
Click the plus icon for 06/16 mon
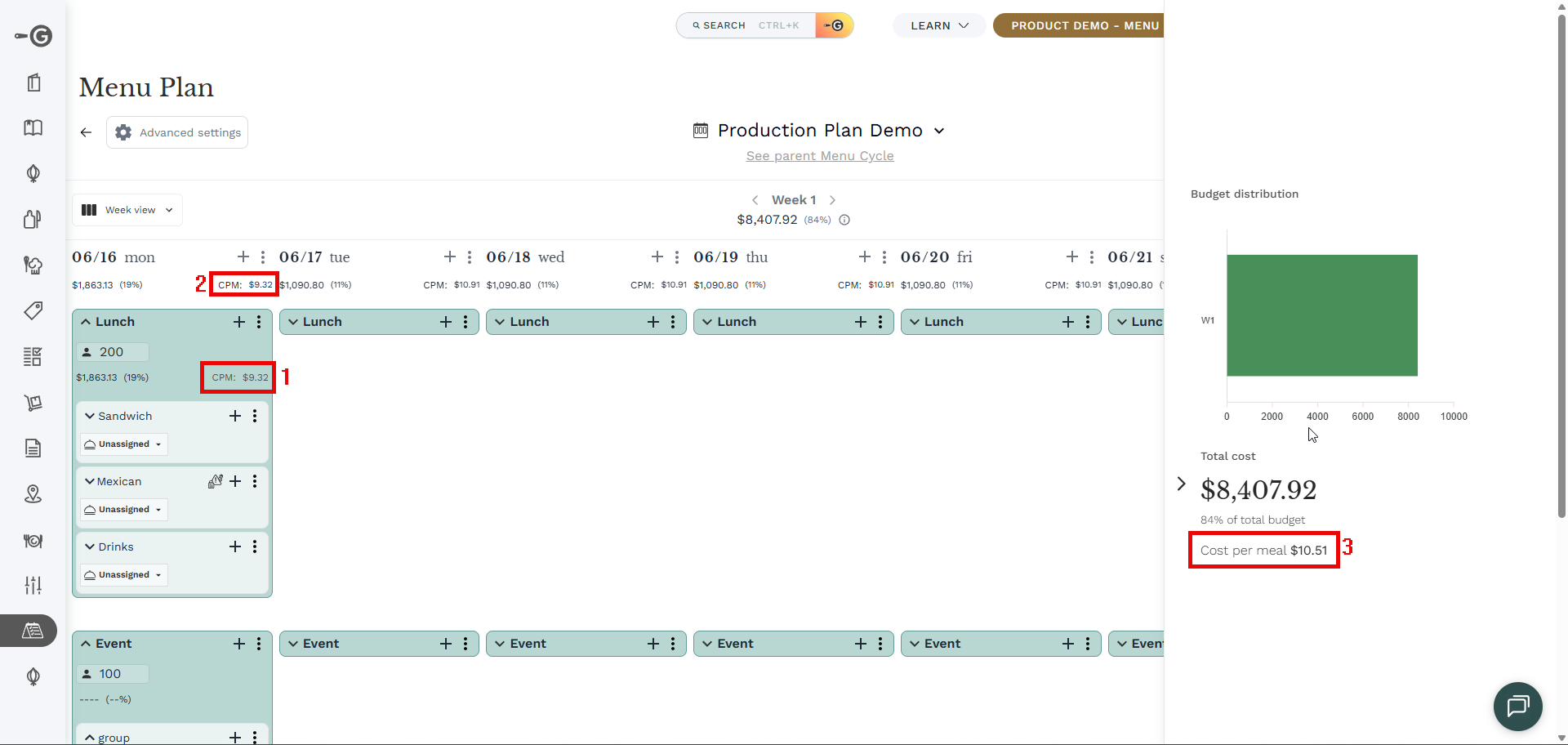(x=243, y=257)
